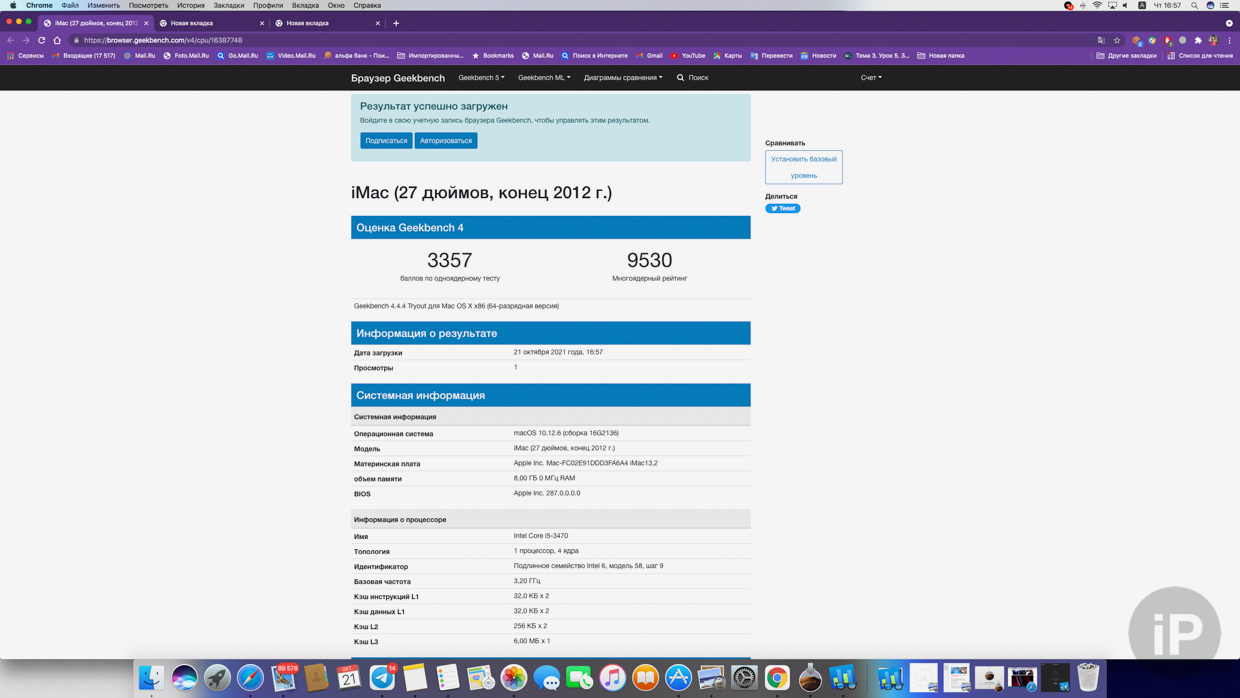This screenshot has height=698, width=1240.
Task: Expand the Счет account dropdown
Action: (871, 77)
